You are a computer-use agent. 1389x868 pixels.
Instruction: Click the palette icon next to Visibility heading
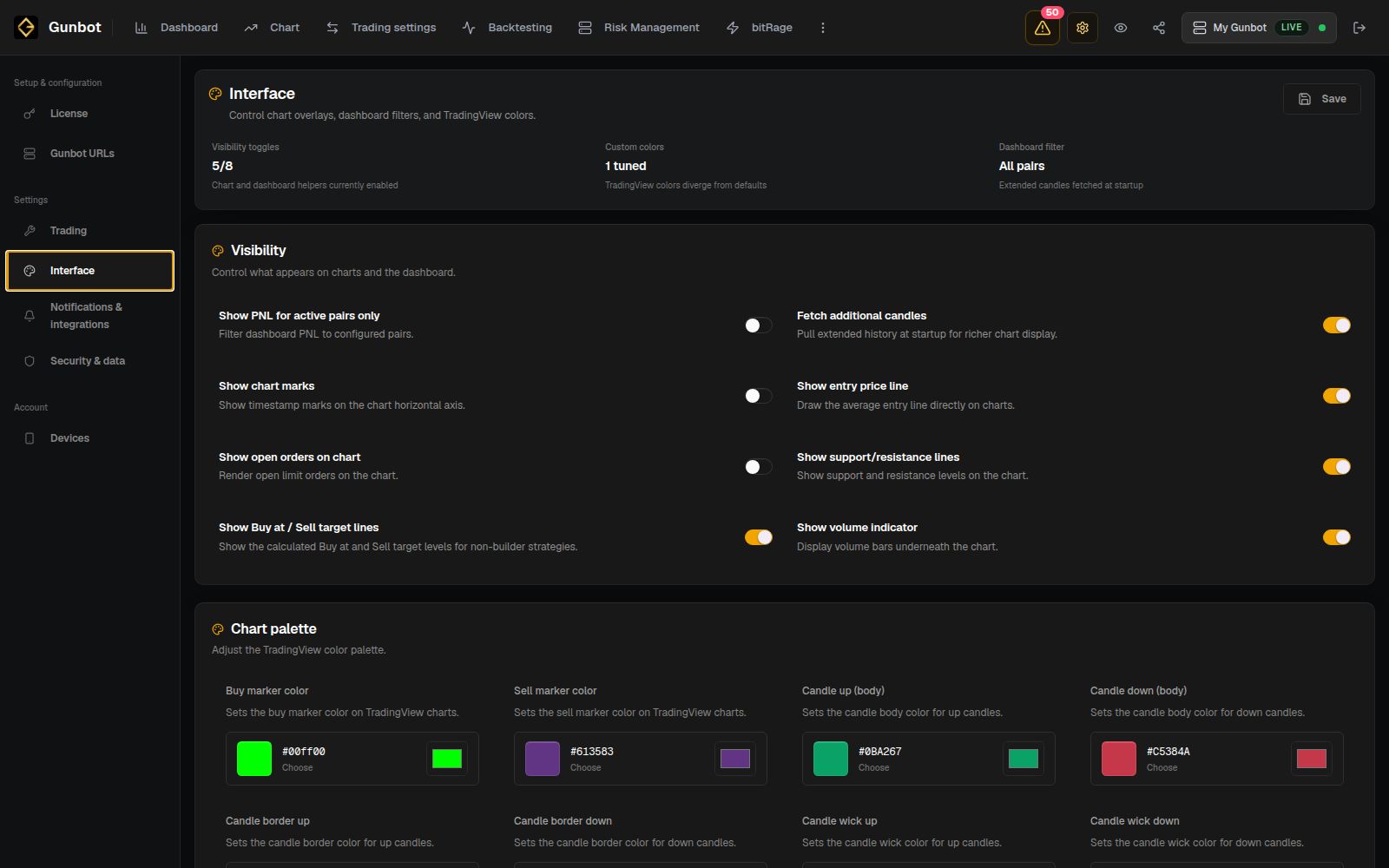[218, 251]
